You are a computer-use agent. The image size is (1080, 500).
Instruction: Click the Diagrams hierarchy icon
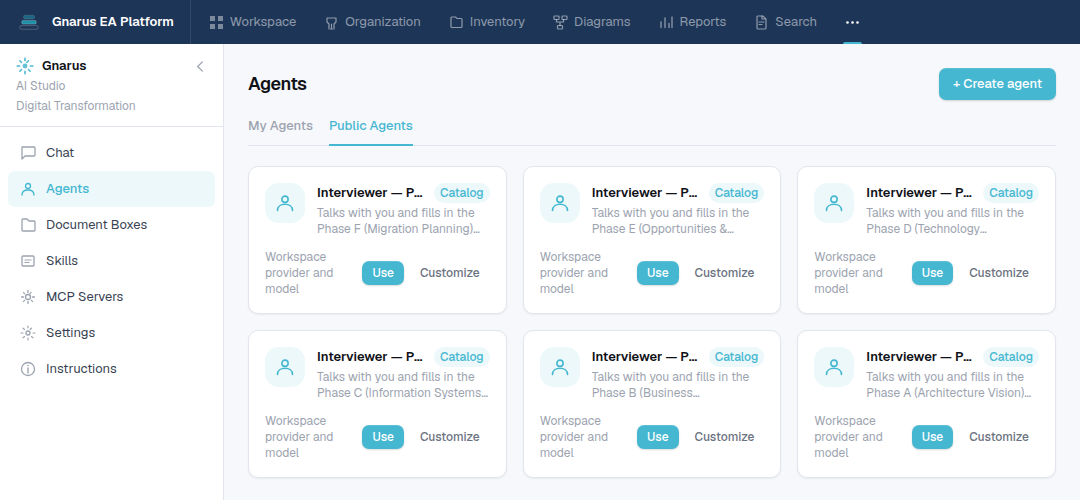coord(560,22)
